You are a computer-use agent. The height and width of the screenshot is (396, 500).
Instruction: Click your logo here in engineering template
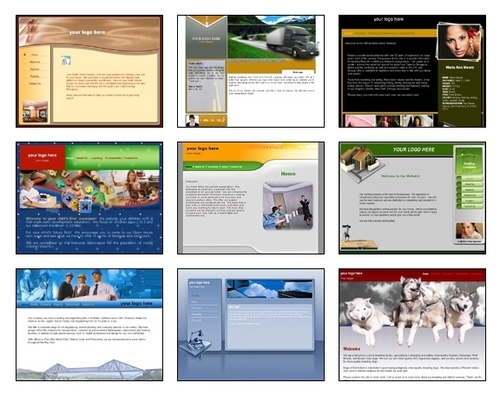136,303
